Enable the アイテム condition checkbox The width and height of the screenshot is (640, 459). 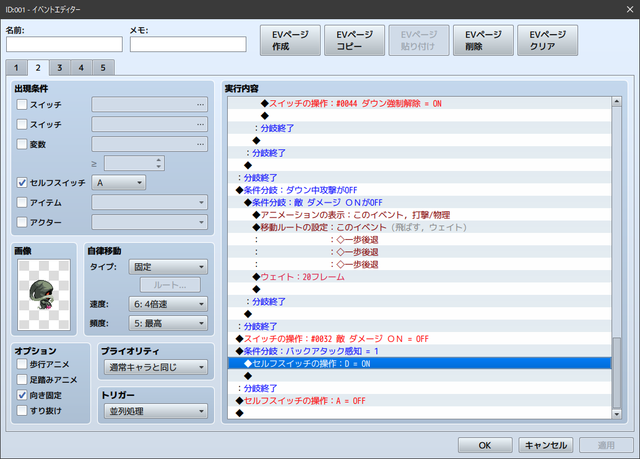click(22, 202)
